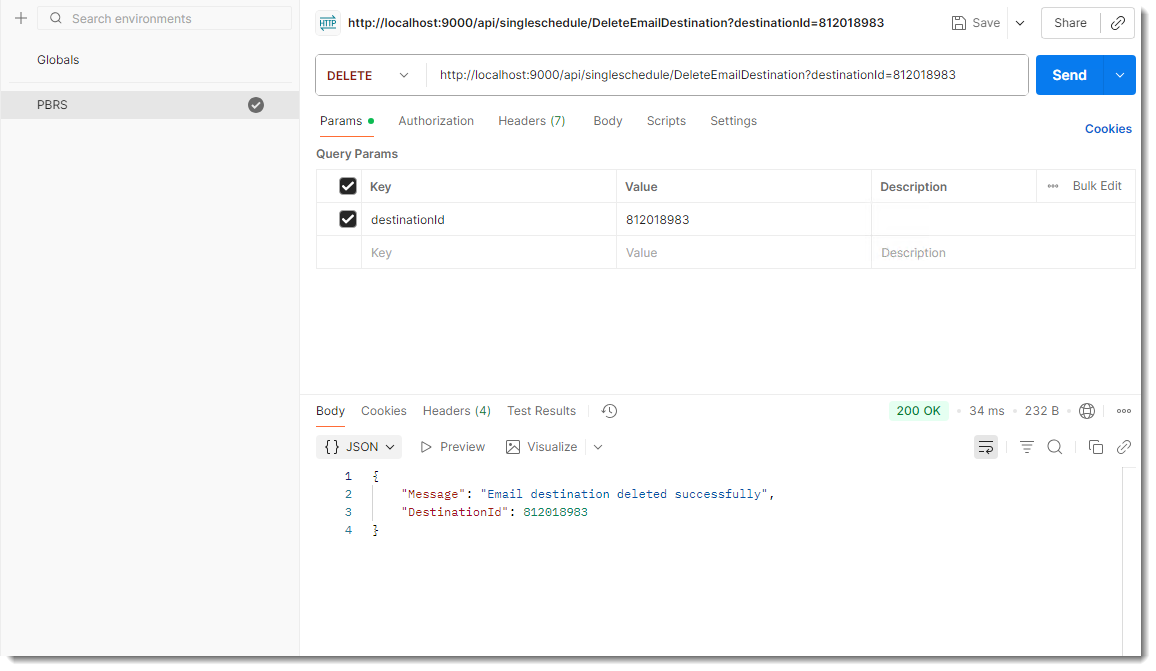
Task: Open the response more options ellipsis
Action: [x=1123, y=411]
